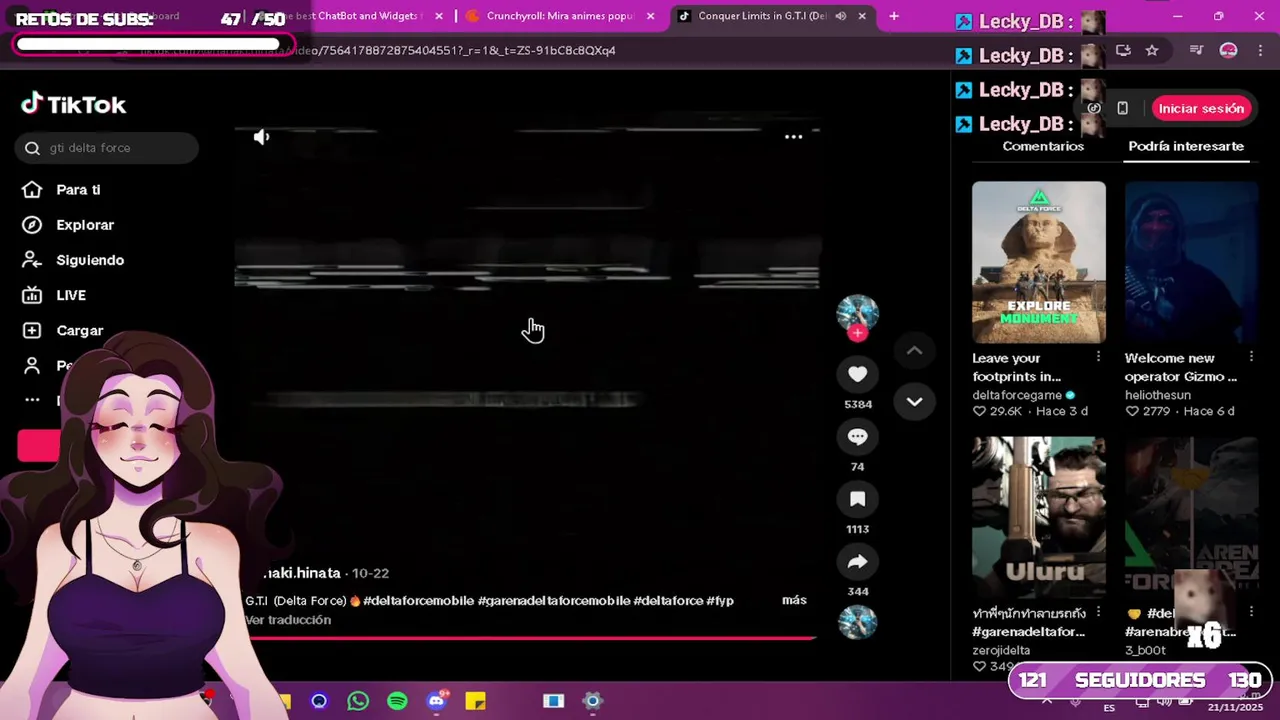
Task: Open options for Leave your footprints video
Action: coord(1098,357)
